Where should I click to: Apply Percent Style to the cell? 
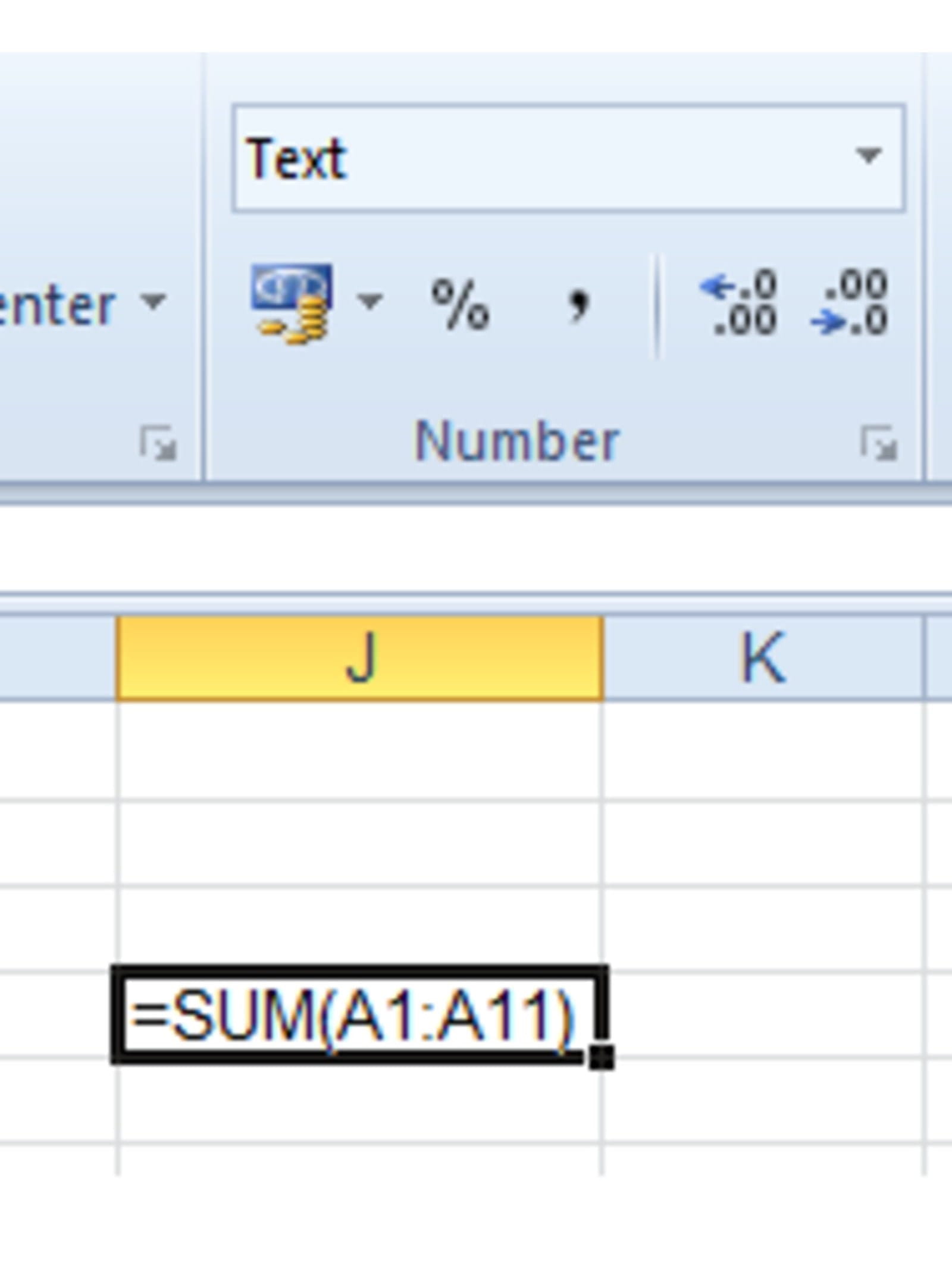coord(460,303)
